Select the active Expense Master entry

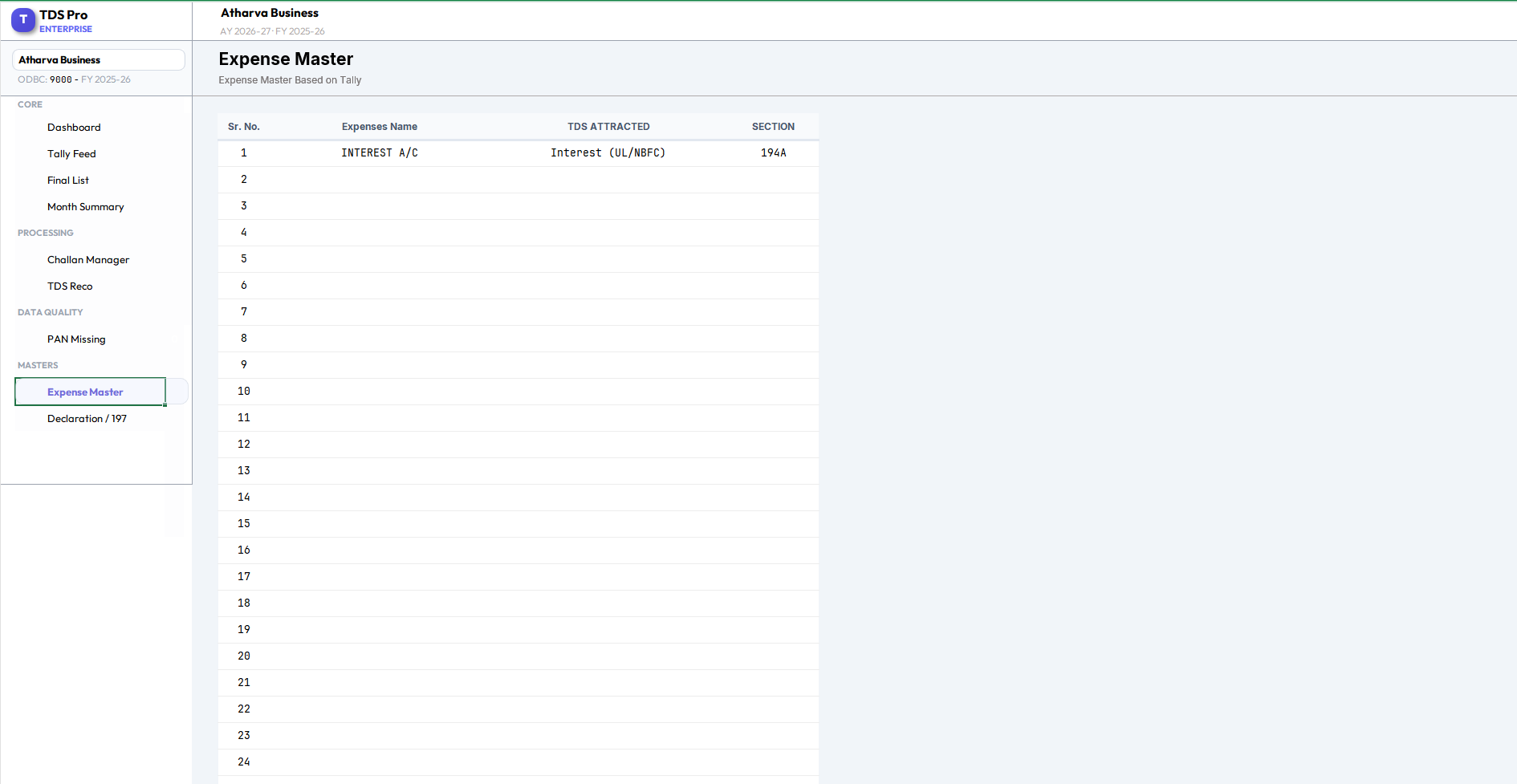point(85,392)
